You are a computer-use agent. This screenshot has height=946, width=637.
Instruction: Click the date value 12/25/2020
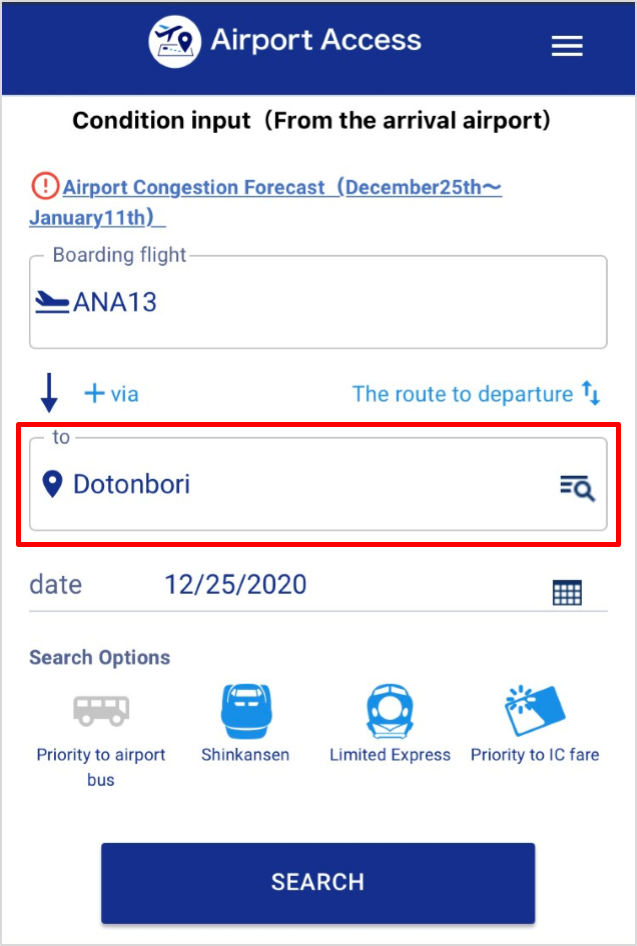(236, 585)
